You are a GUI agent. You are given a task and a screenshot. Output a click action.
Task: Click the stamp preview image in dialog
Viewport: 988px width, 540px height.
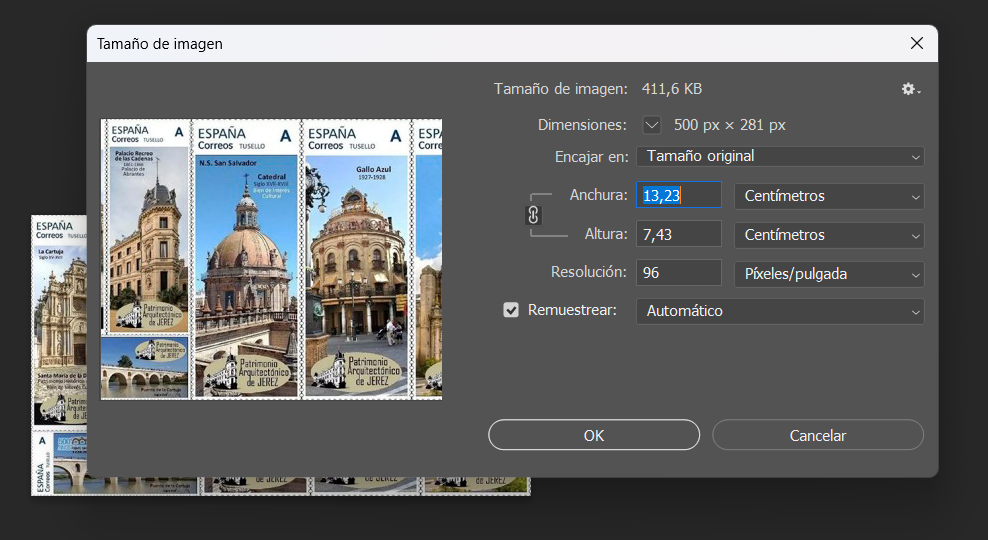click(271, 260)
